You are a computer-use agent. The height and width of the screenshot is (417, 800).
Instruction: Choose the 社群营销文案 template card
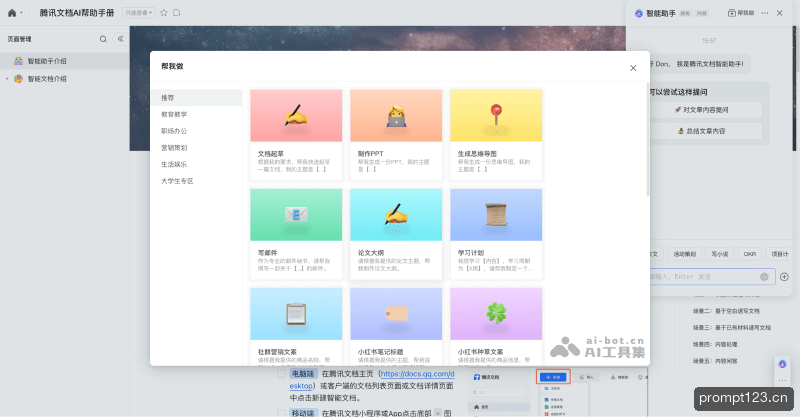[296, 326]
